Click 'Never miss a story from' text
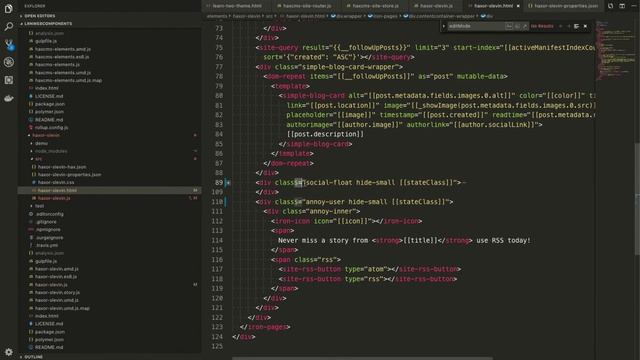Viewport: 640px width, 360px height. 323,240
